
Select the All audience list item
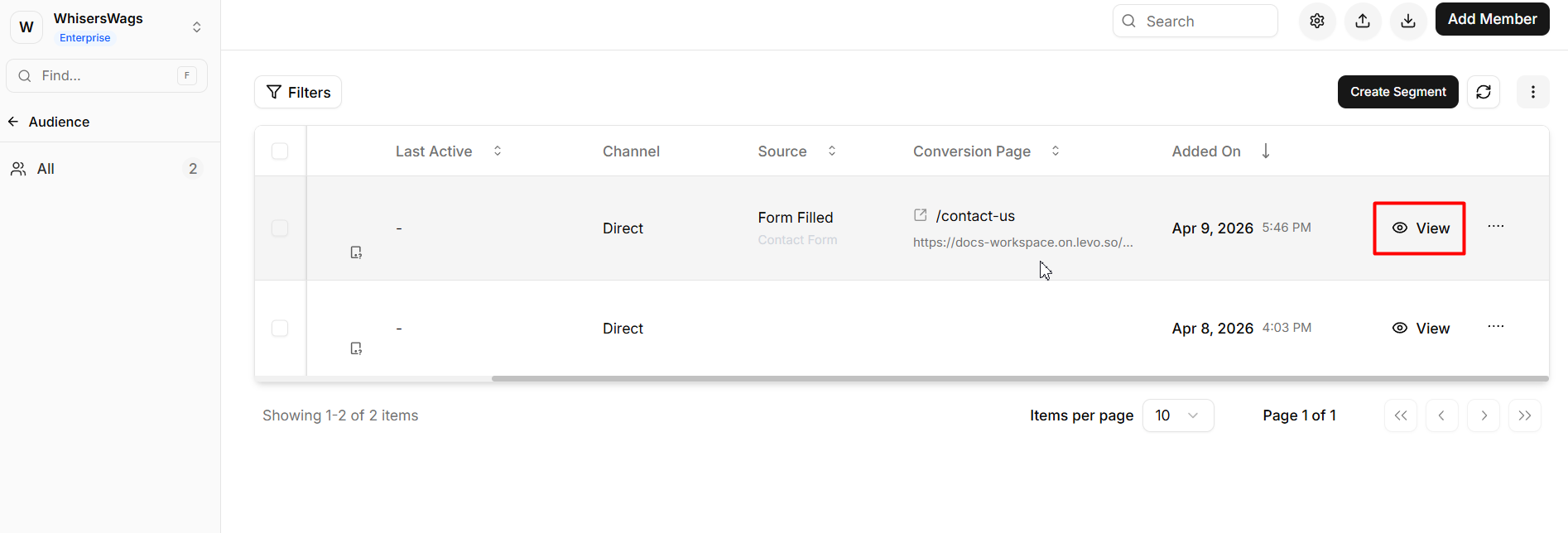click(x=46, y=169)
